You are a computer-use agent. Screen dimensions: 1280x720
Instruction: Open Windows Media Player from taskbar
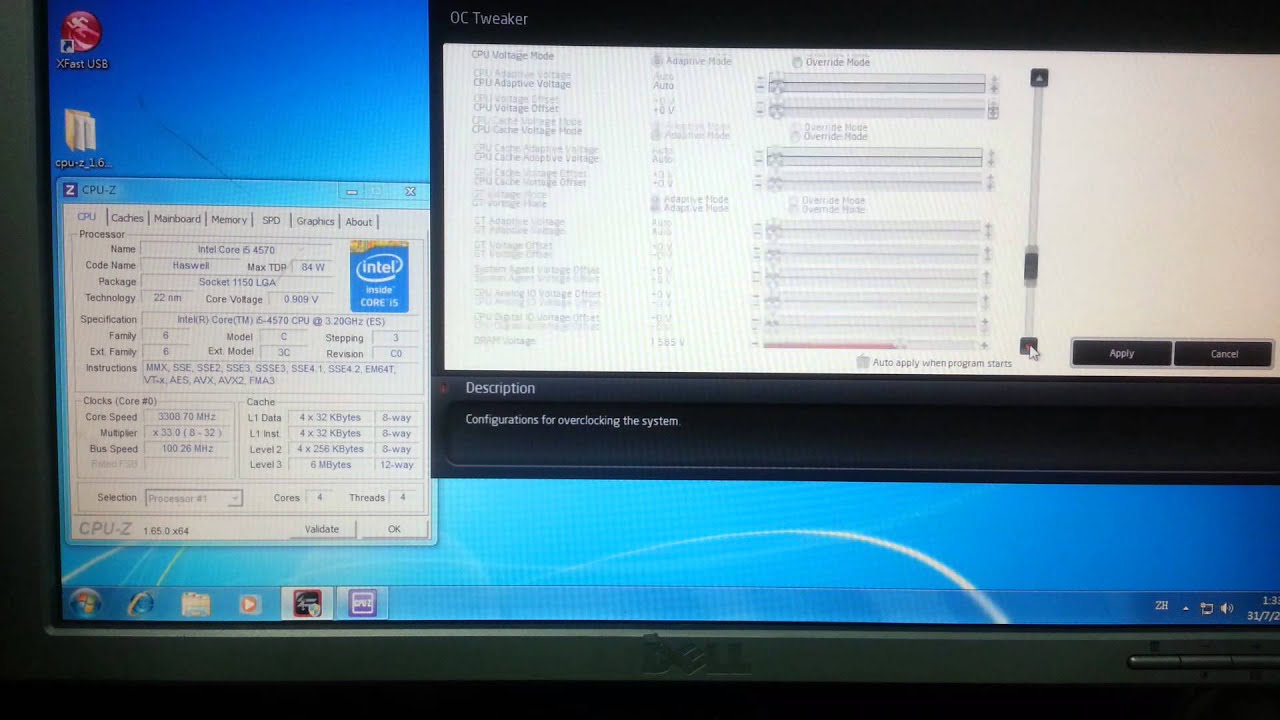point(250,604)
